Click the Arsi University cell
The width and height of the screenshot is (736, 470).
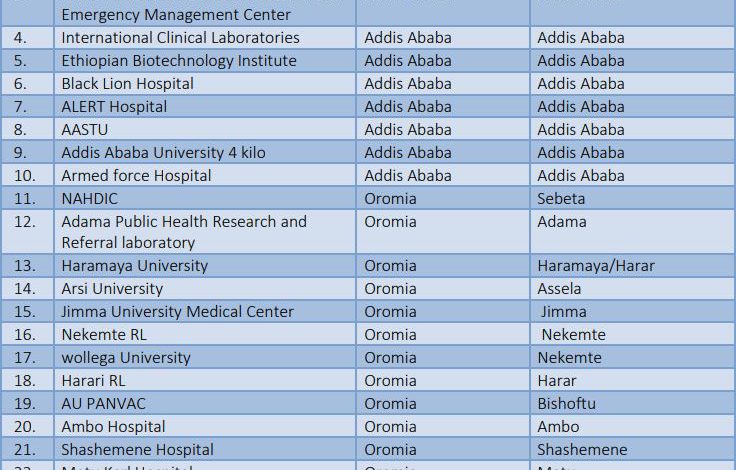tap(205, 289)
